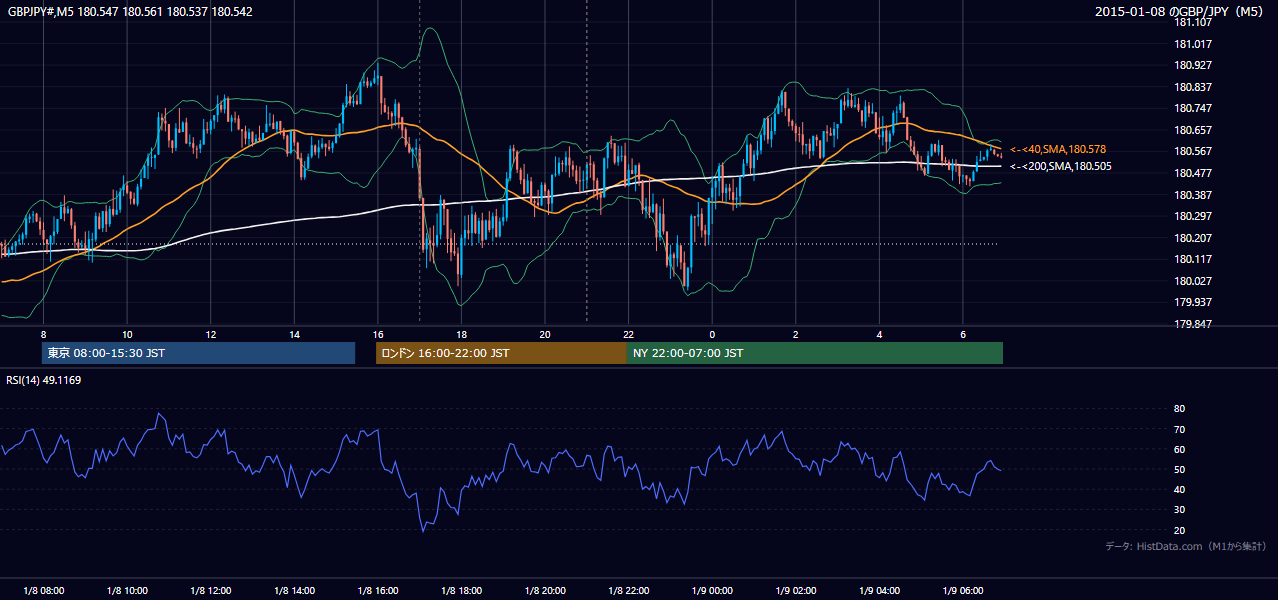This screenshot has width=1278, height=600.
Task: Click price axis value 180.747
Action: coord(1193,108)
